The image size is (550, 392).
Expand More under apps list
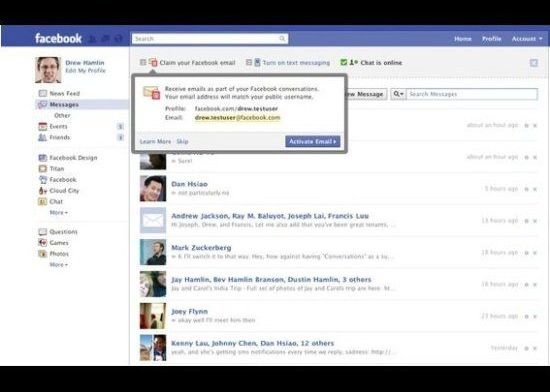pyautogui.click(x=58, y=264)
